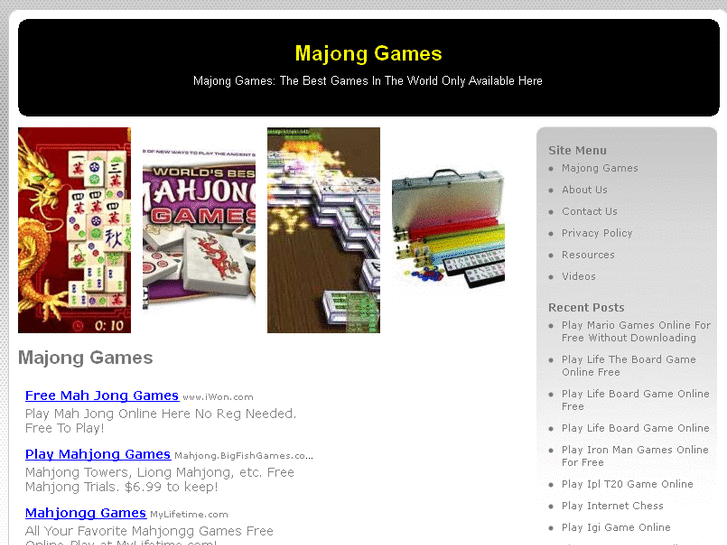The image size is (727, 545).
Task: Open About Us in Site Menu
Action: click(x=584, y=190)
